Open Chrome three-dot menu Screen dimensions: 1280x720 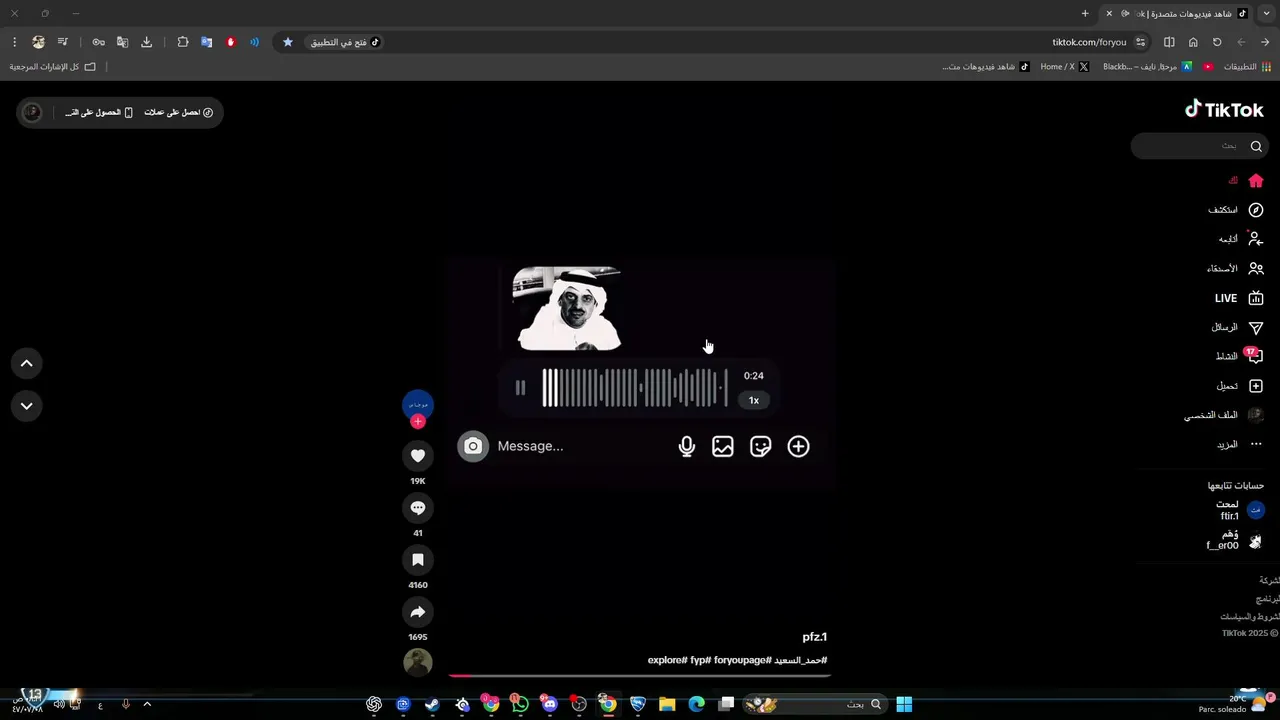tap(14, 42)
